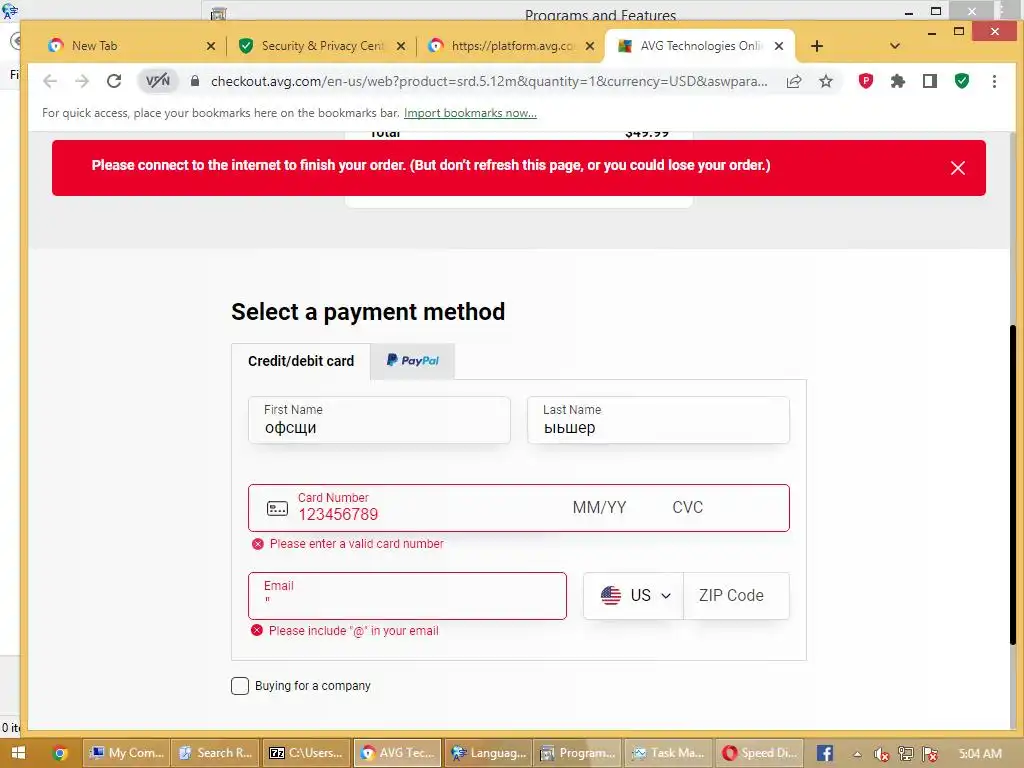
Task: Click the MM/YY expiry field
Action: (x=600, y=507)
